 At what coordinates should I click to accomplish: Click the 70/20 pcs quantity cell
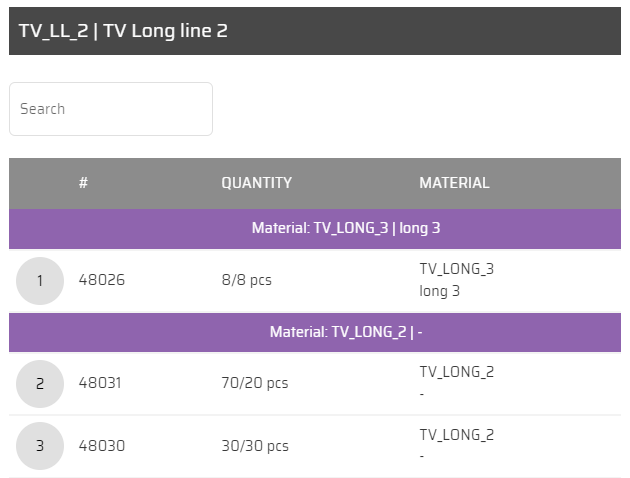254,384
